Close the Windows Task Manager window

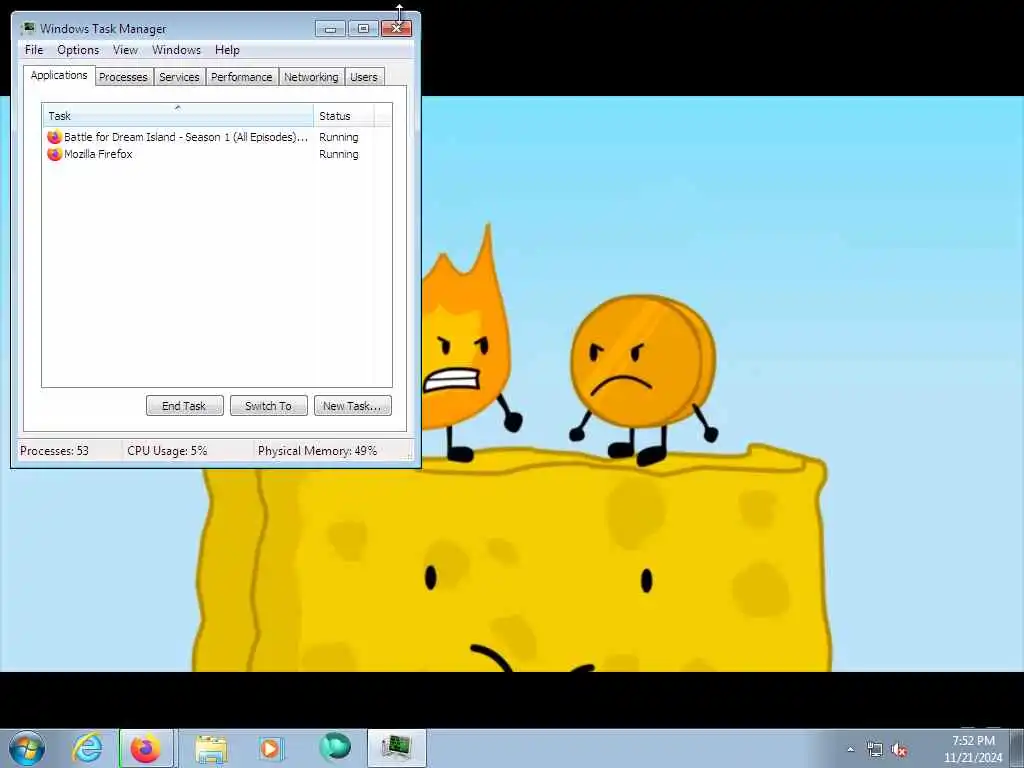pyautogui.click(x=396, y=28)
